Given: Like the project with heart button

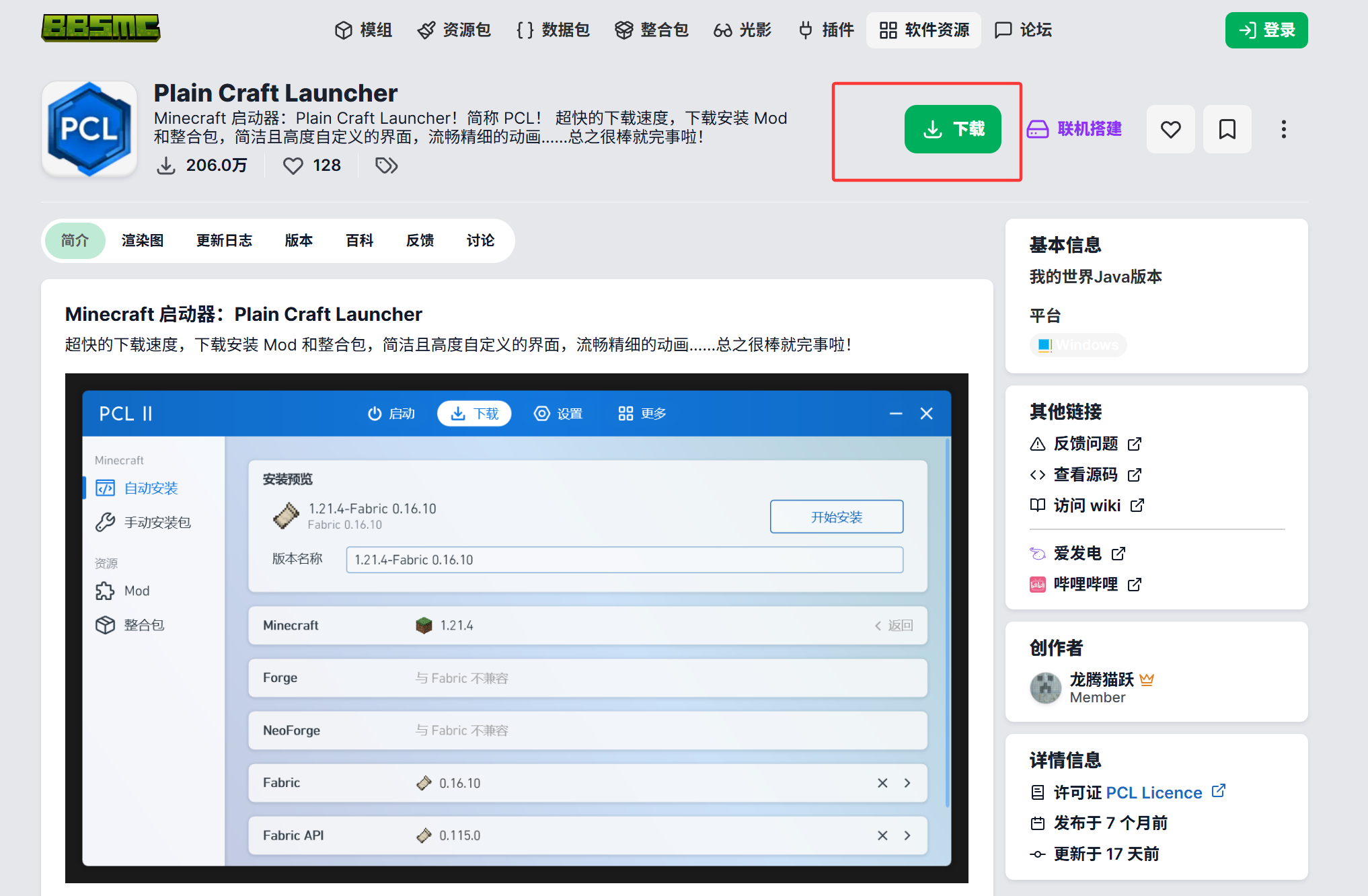Looking at the screenshot, I should 1171,129.
